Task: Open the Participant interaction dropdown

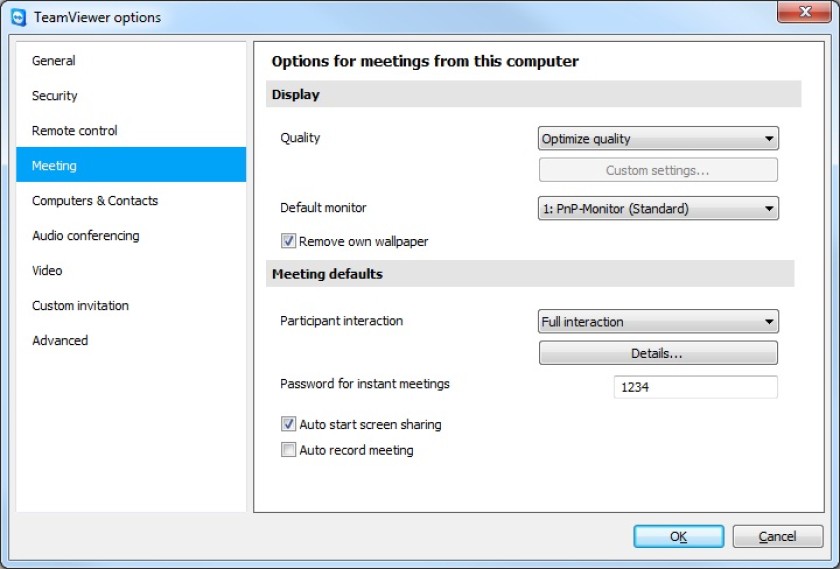Action: click(658, 321)
